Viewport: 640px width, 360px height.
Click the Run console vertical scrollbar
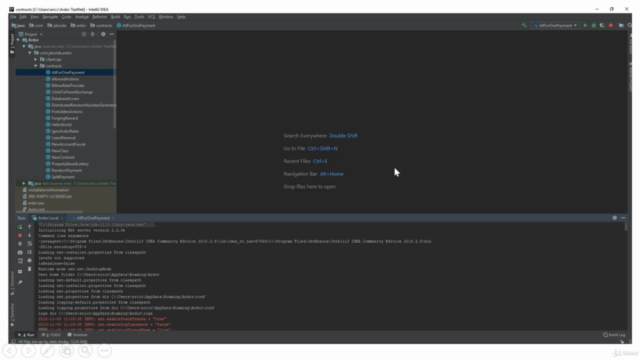point(625,227)
